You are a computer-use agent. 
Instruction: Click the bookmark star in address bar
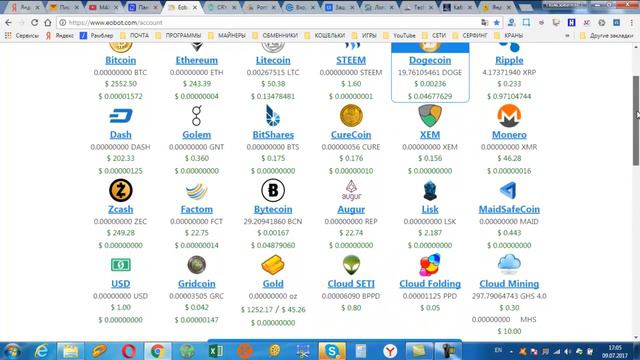pyautogui.click(x=496, y=22)
